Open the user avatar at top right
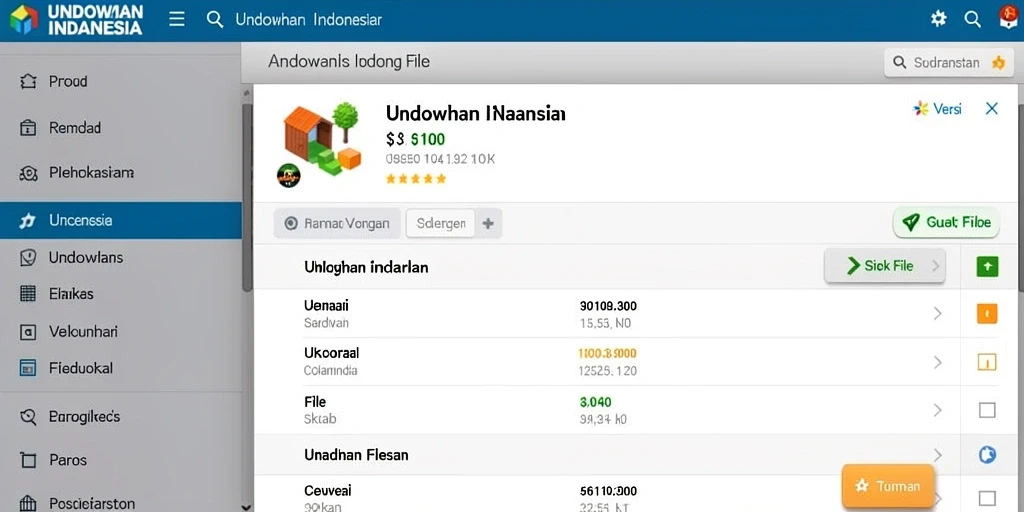Viewport: 1024px width, 512px height. [x=1008, y=18]
